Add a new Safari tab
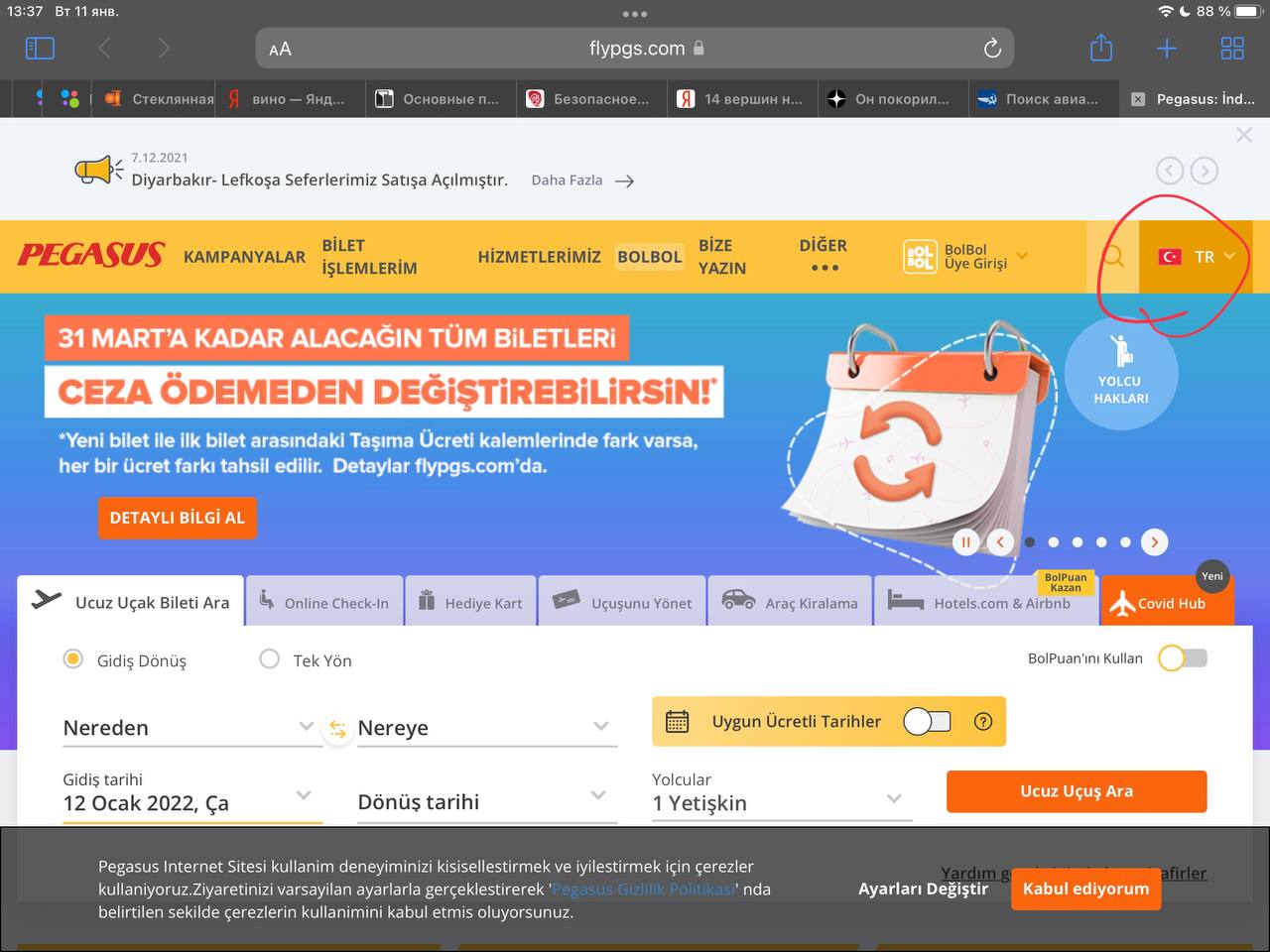 pos(1167,48)
